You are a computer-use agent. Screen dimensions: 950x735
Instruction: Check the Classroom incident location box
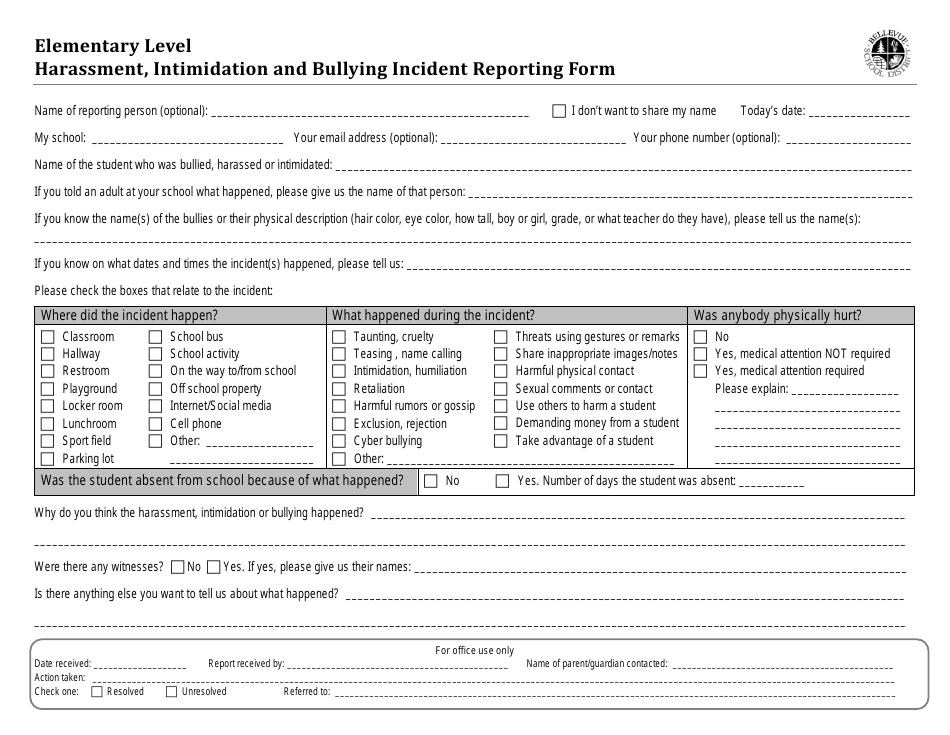pyautogui.click(x=47, y=337)
